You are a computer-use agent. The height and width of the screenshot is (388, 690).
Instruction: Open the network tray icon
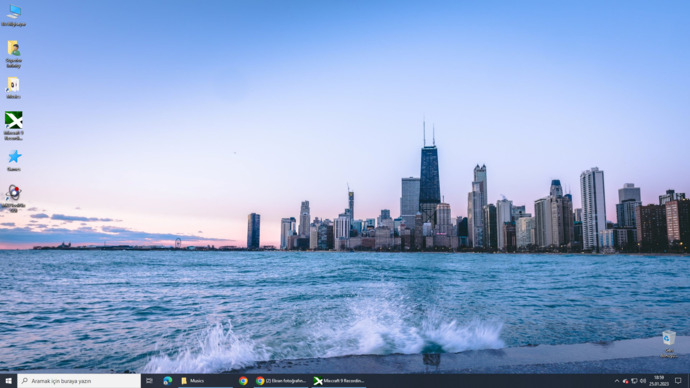click(634, 381)
